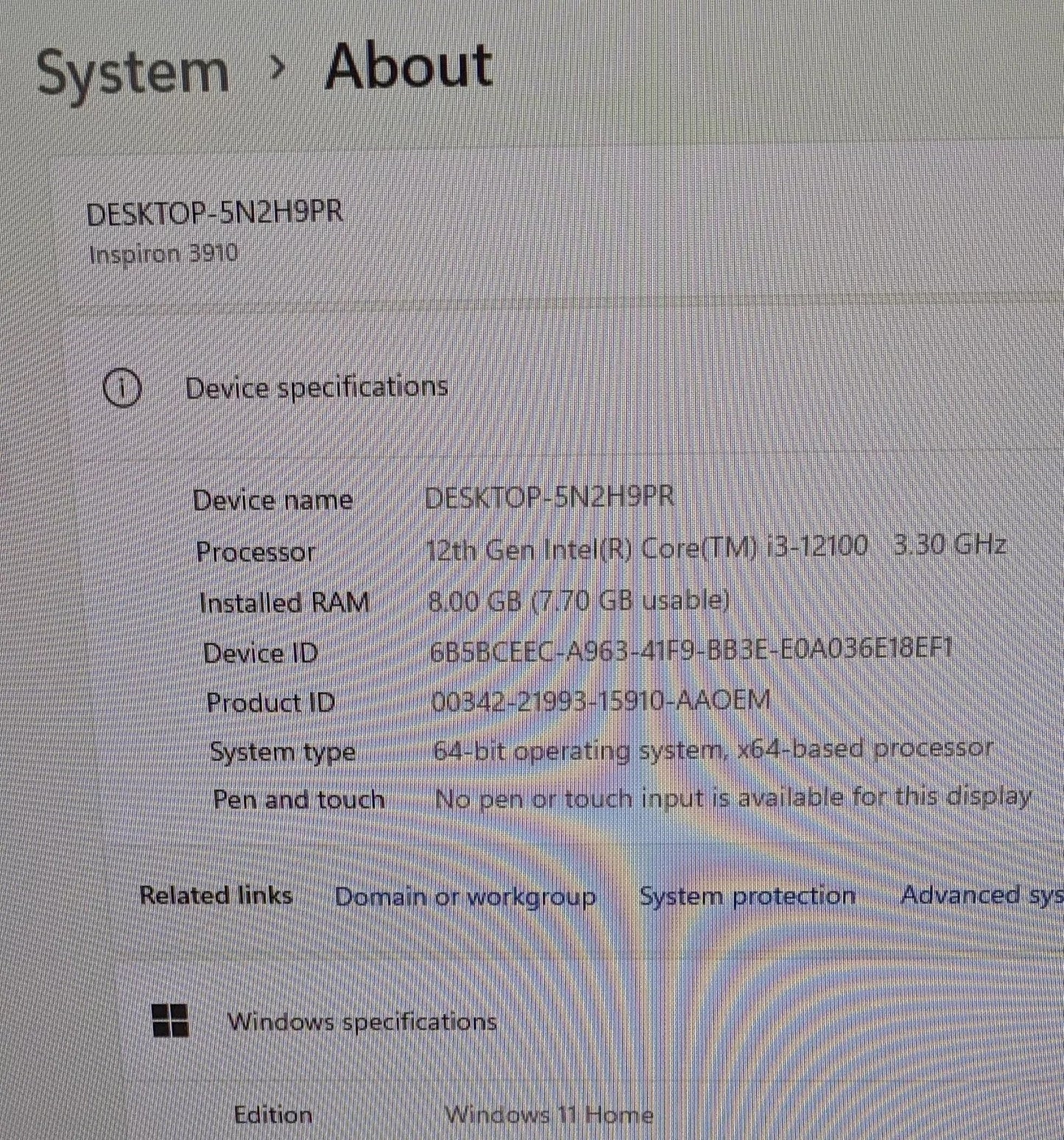Image resolution: width=1064 pixels, height=1140 pixels.
Task: Click the Processor label
Action: 256,552
